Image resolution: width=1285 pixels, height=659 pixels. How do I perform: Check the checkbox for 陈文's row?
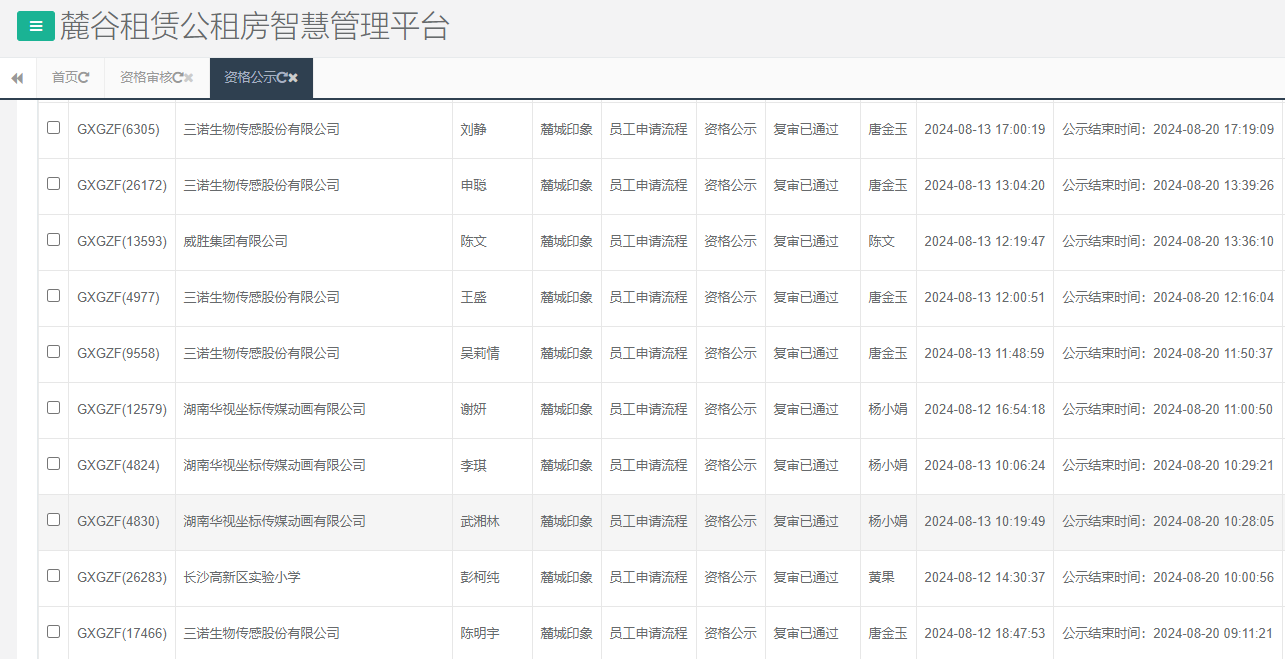click(53, 241)
